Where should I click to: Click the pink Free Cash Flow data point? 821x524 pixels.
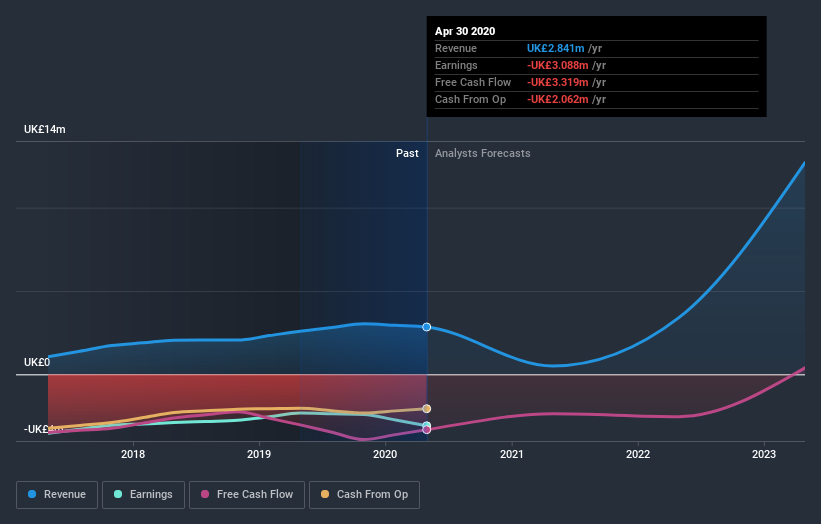tap(427, 430)
